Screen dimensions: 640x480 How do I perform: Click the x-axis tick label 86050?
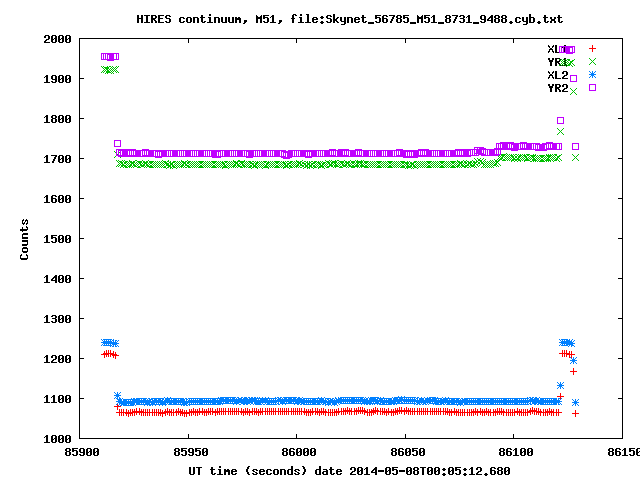[408, 452]
